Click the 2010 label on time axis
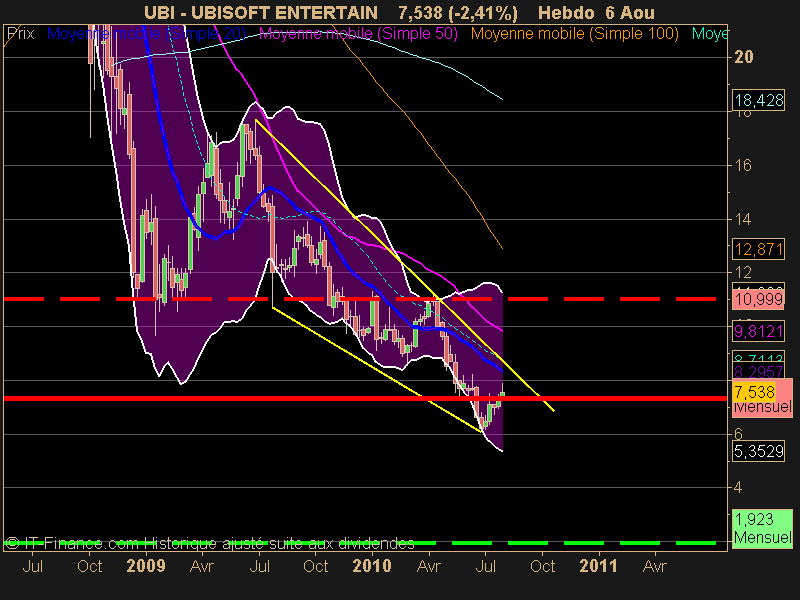 coord(372,566)
